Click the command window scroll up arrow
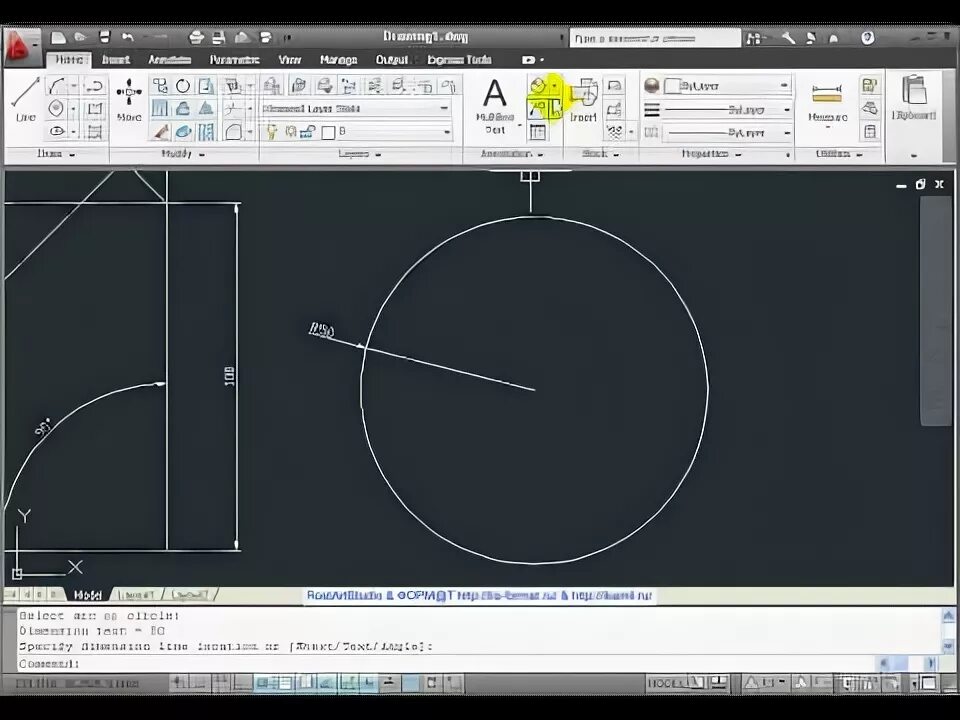This screenshot has width=960, height=720. click(x=947, y=615)
